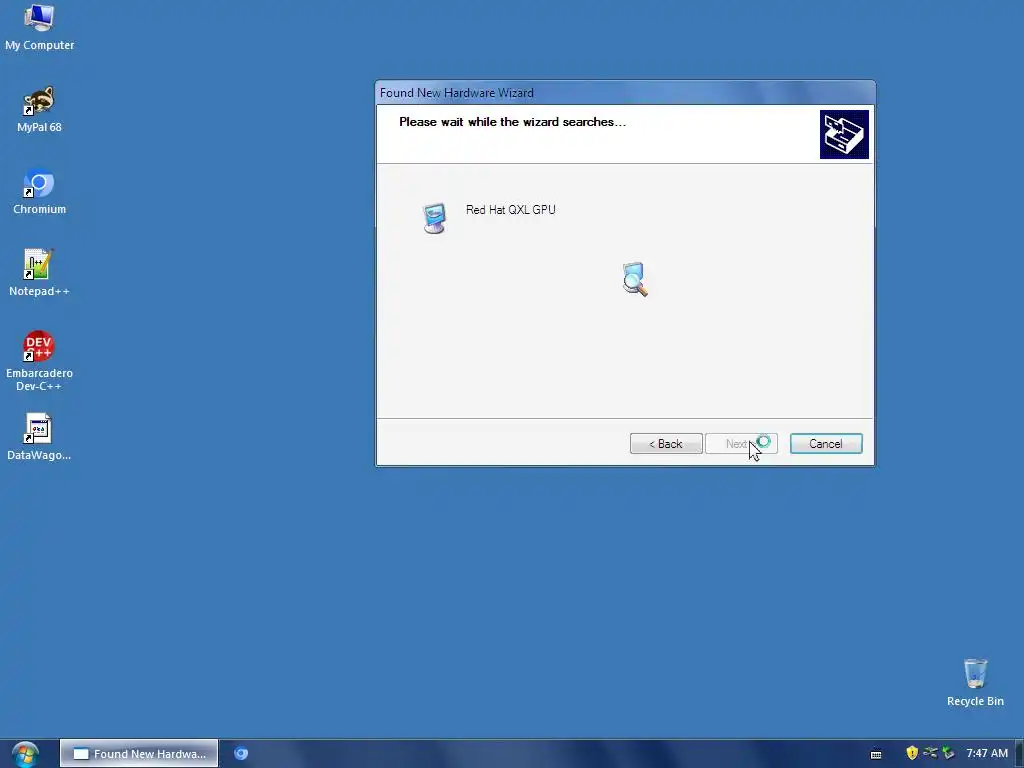Click the hardware wizard icon in the header
Screen dimensions: 1024x768
point(844,135)
